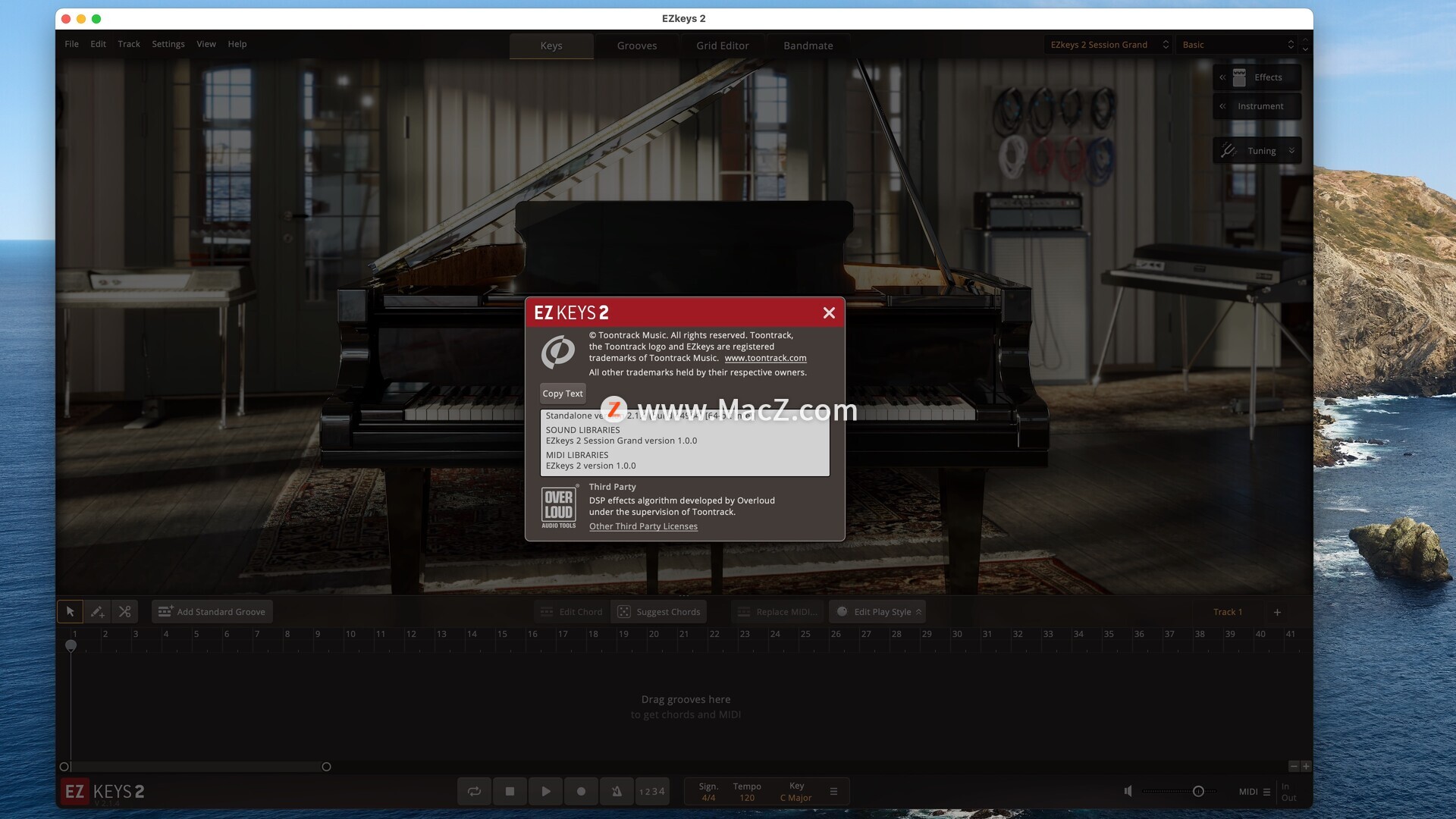Add a new track with plus button
Viewport: 1456px width, 819px height.
tap(1277, 612)
